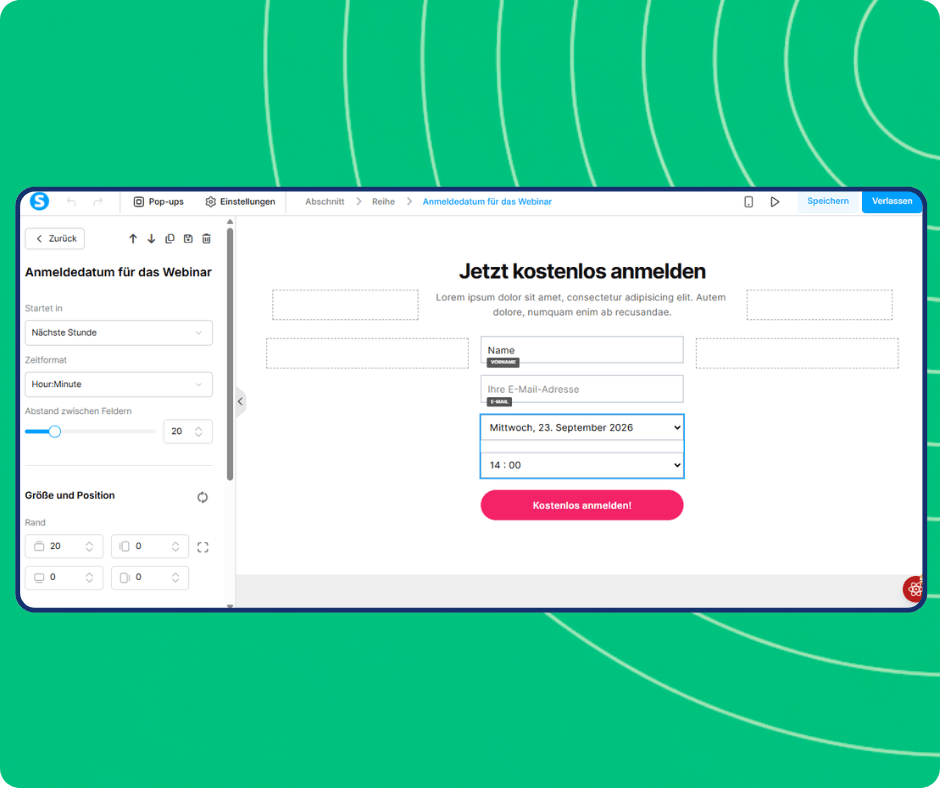The height and width of the screenshot is (788, 940).
Task: Select the Lorem ipsum paragraph text
Action: tap(581, 305)
